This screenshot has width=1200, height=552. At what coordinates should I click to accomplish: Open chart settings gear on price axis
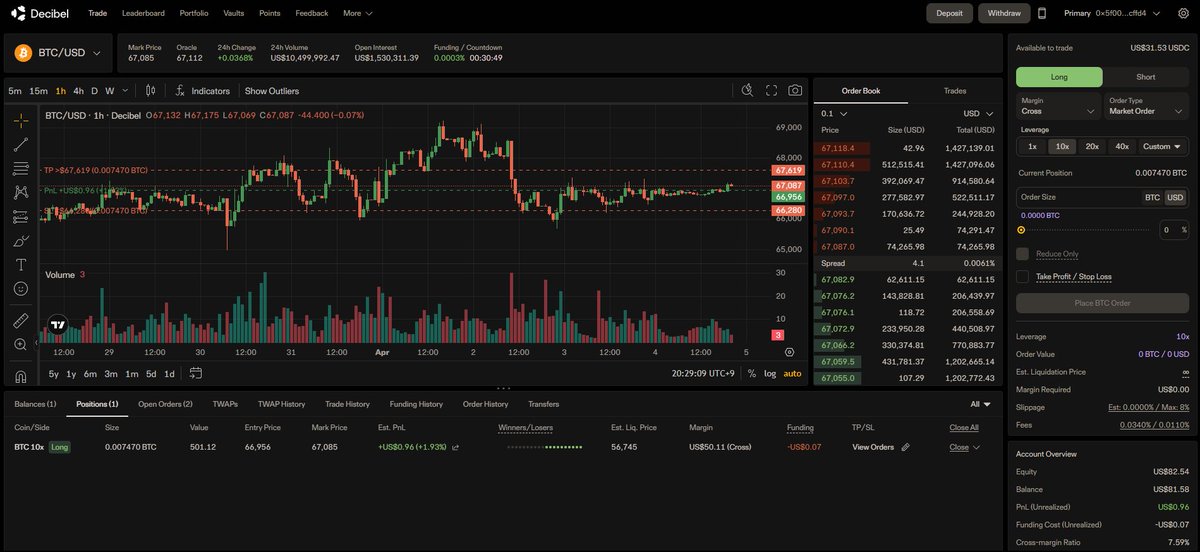790,352
